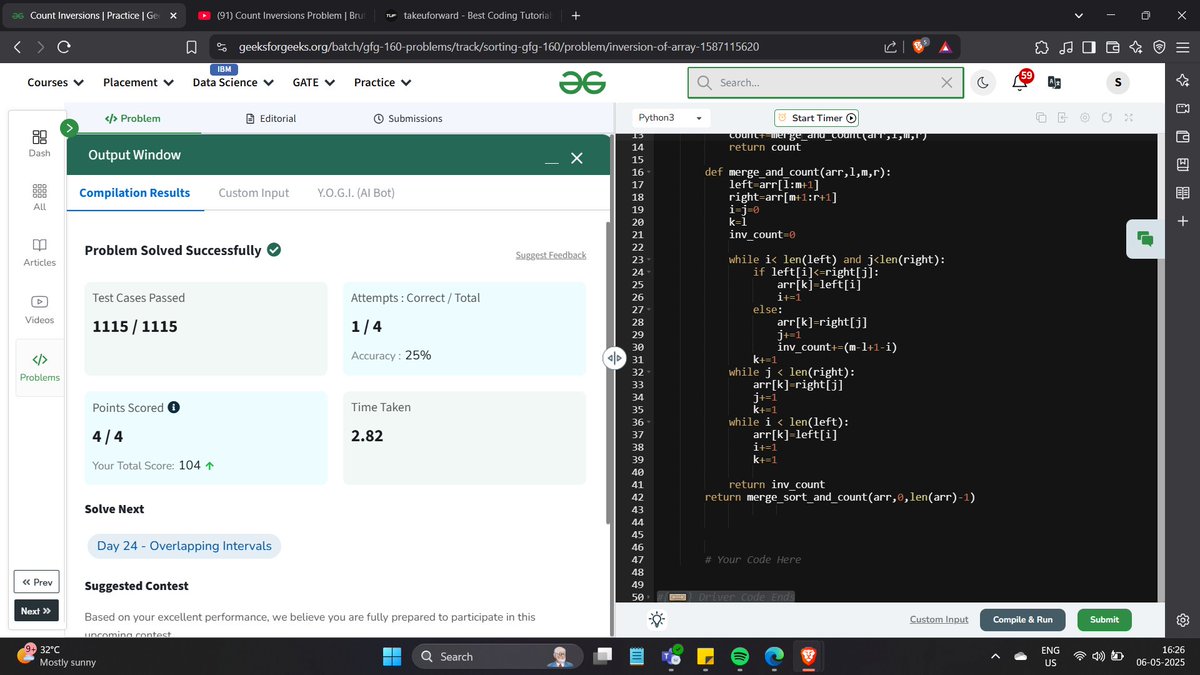The width and height of the screenshot is (1200, 675).
Task: Open the All sidebar item
Action: pyautogui.click(x=39, y=197)
